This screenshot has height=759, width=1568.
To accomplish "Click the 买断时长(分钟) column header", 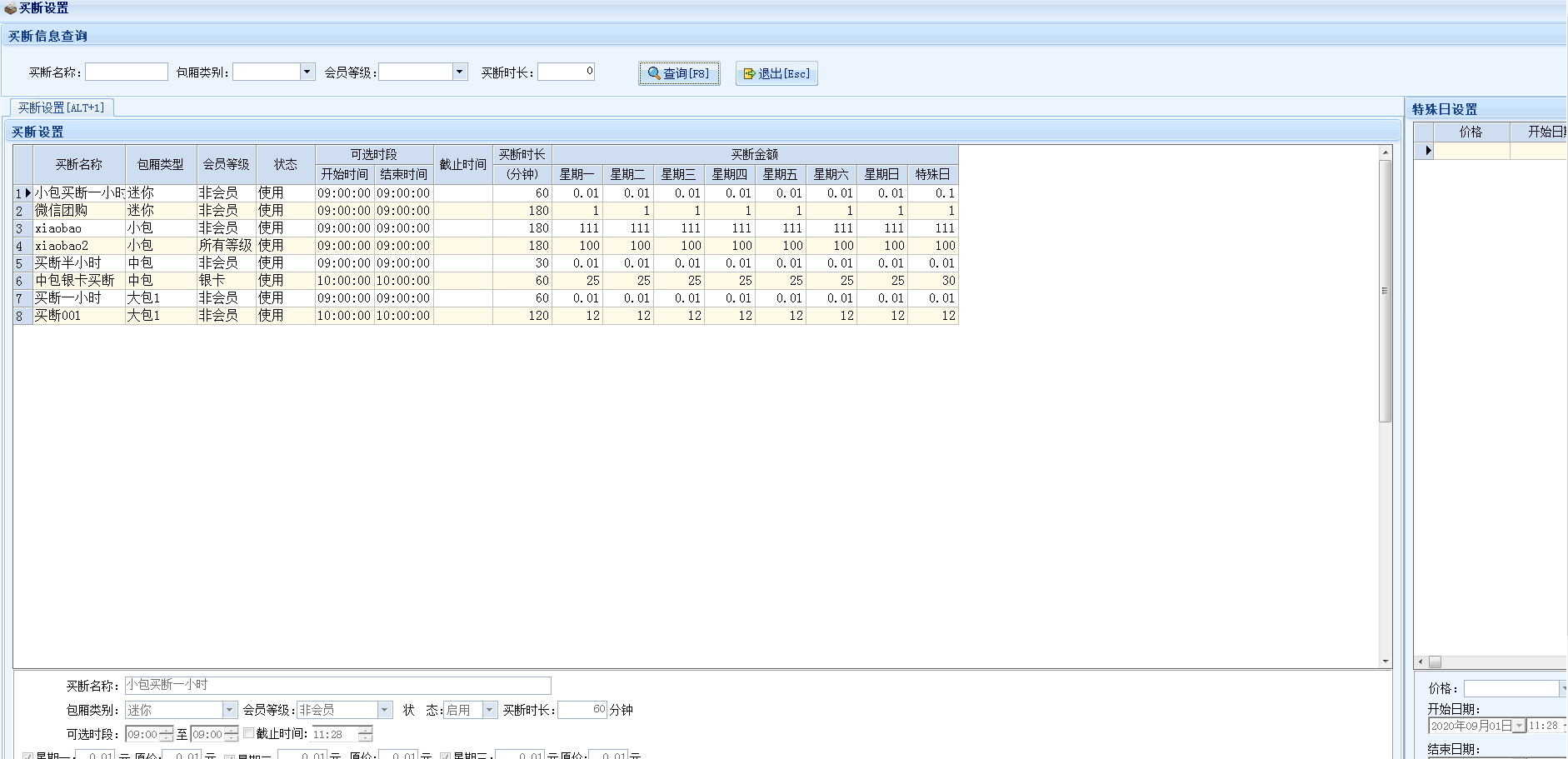I will [522, 164].
